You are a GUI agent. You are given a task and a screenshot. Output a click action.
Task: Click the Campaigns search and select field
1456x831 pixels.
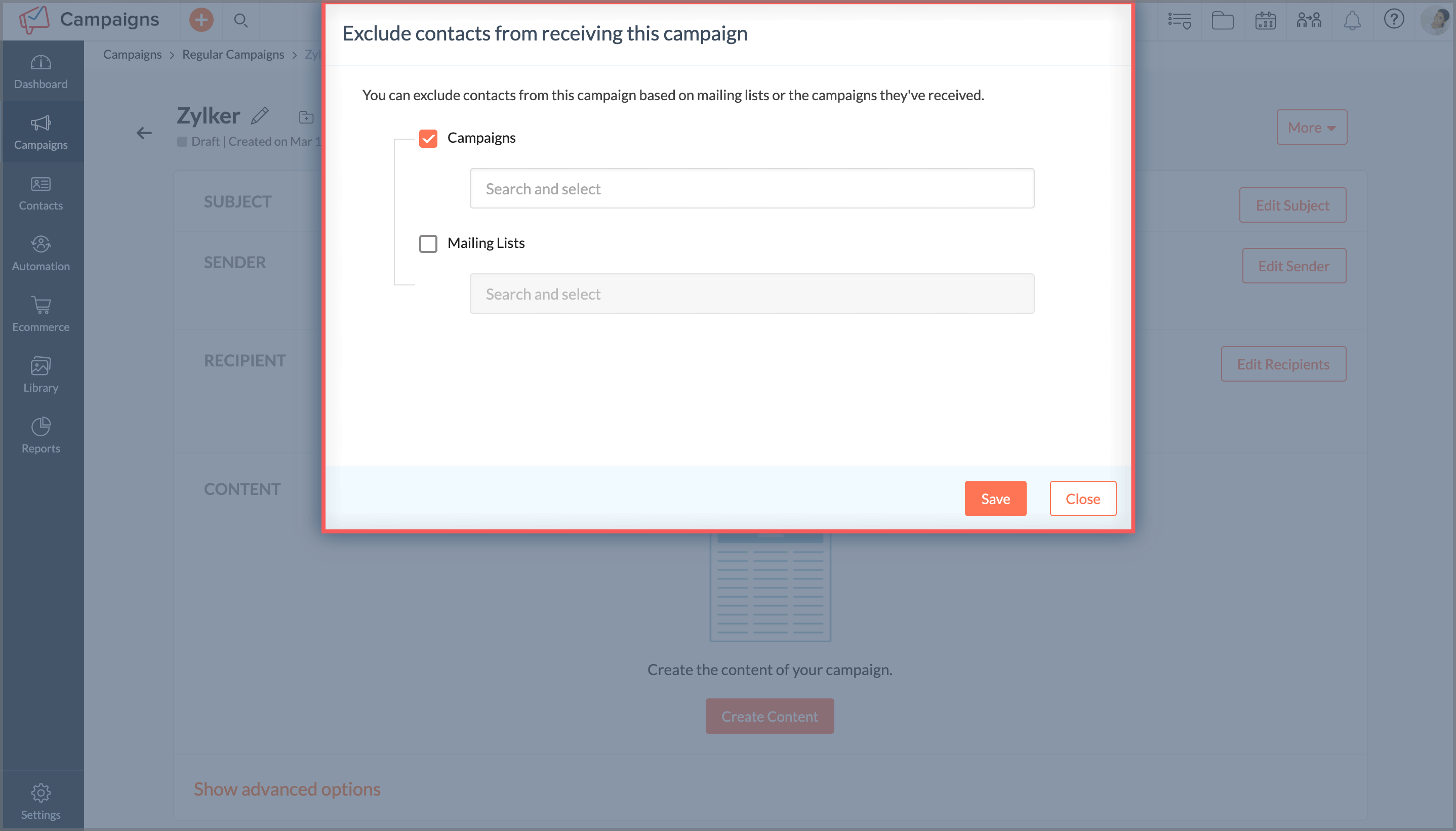tap(751, 188)
